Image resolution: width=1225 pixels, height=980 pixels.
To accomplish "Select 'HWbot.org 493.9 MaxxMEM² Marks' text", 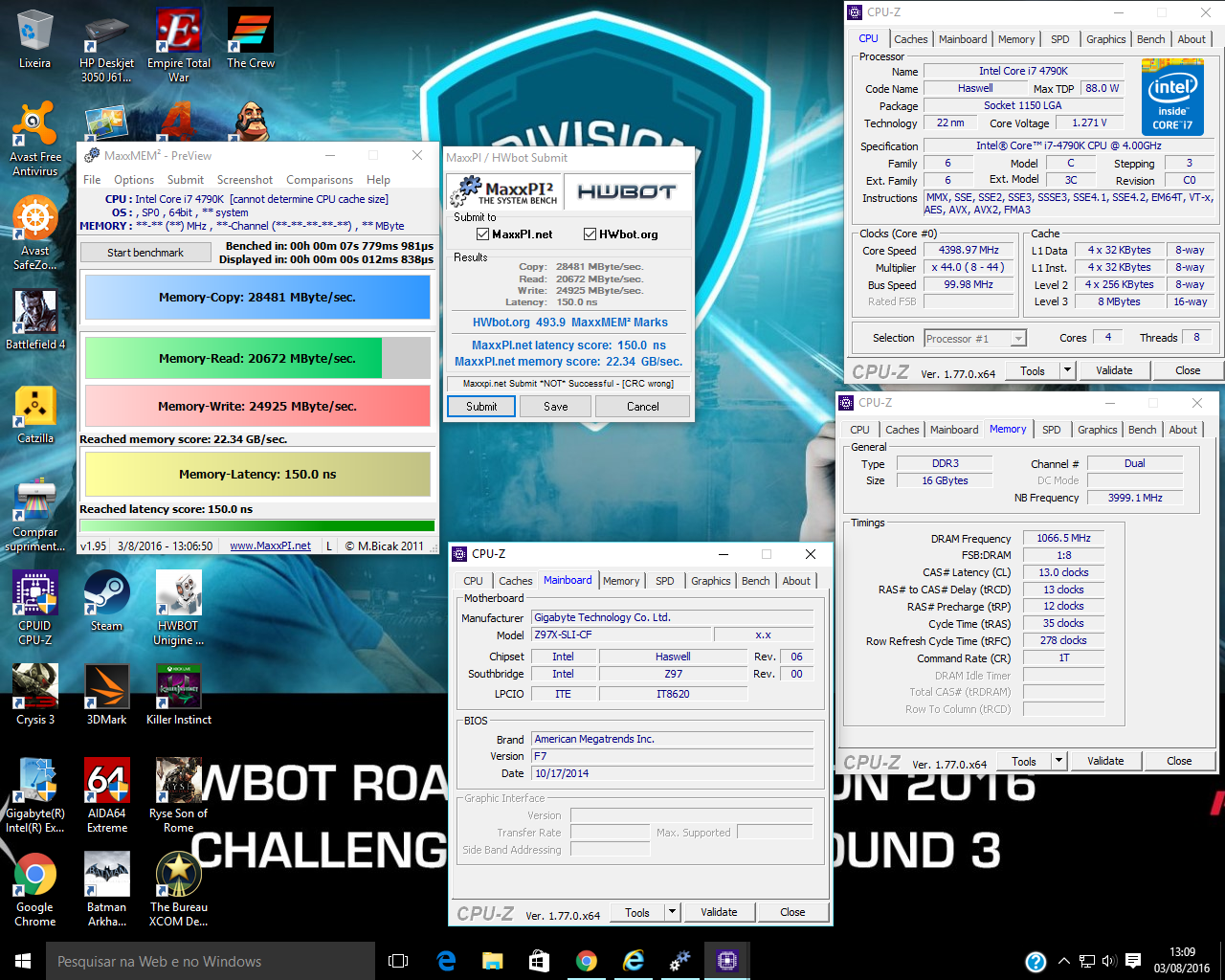I will 570,323.
